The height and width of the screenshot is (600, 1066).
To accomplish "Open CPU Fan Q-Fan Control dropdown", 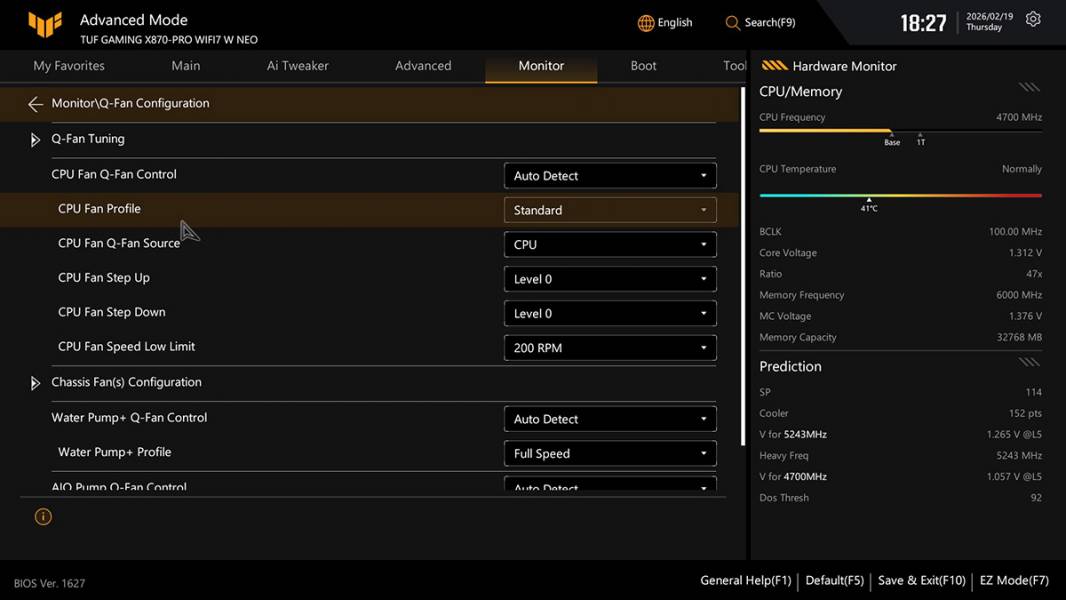I will point(610,176).
